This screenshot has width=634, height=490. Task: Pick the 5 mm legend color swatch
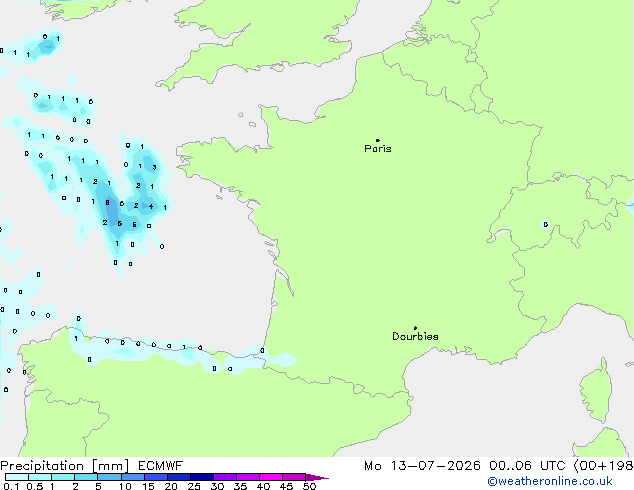tap(109, 477)
